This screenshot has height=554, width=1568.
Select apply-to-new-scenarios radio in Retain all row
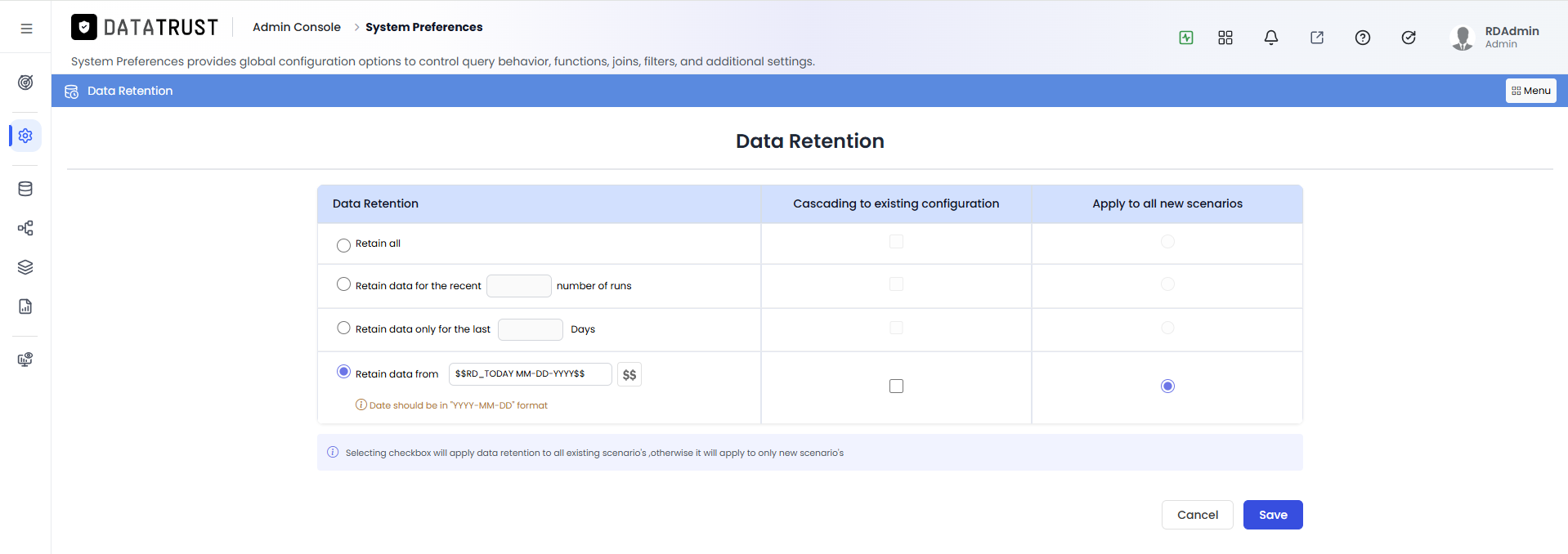point(1167,242)
